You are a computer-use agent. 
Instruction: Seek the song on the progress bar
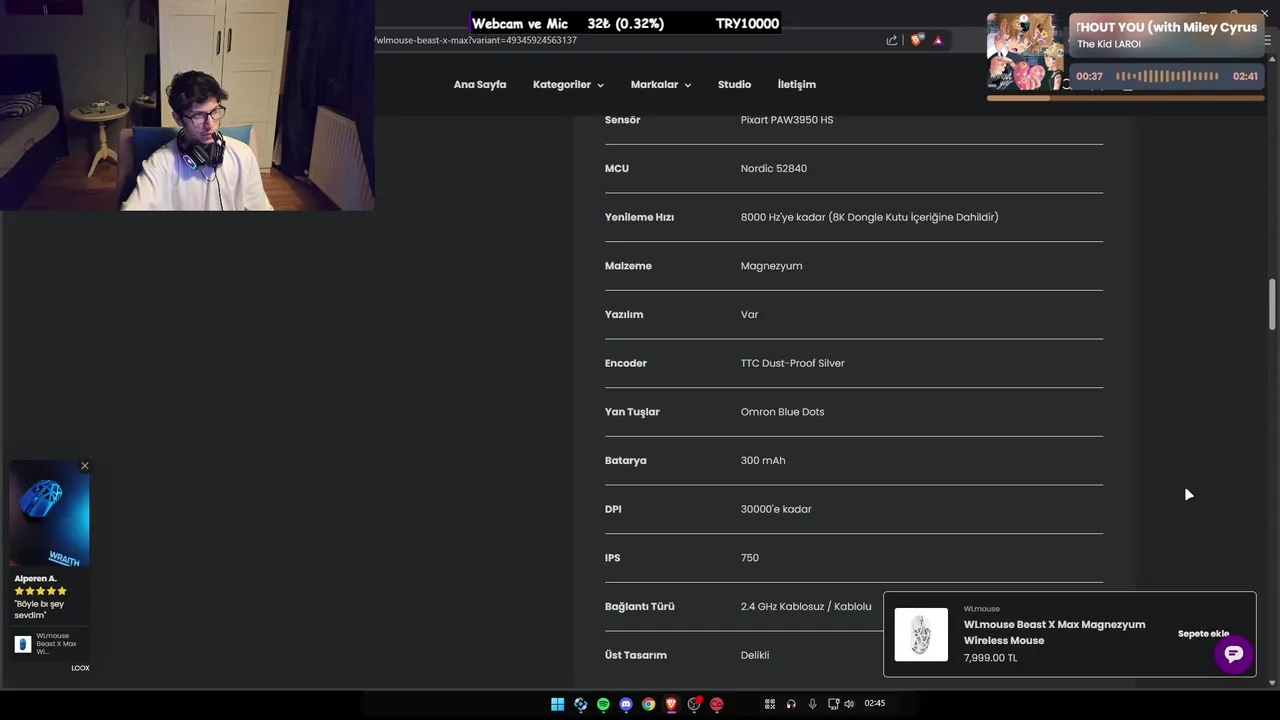pos(1125,98)
